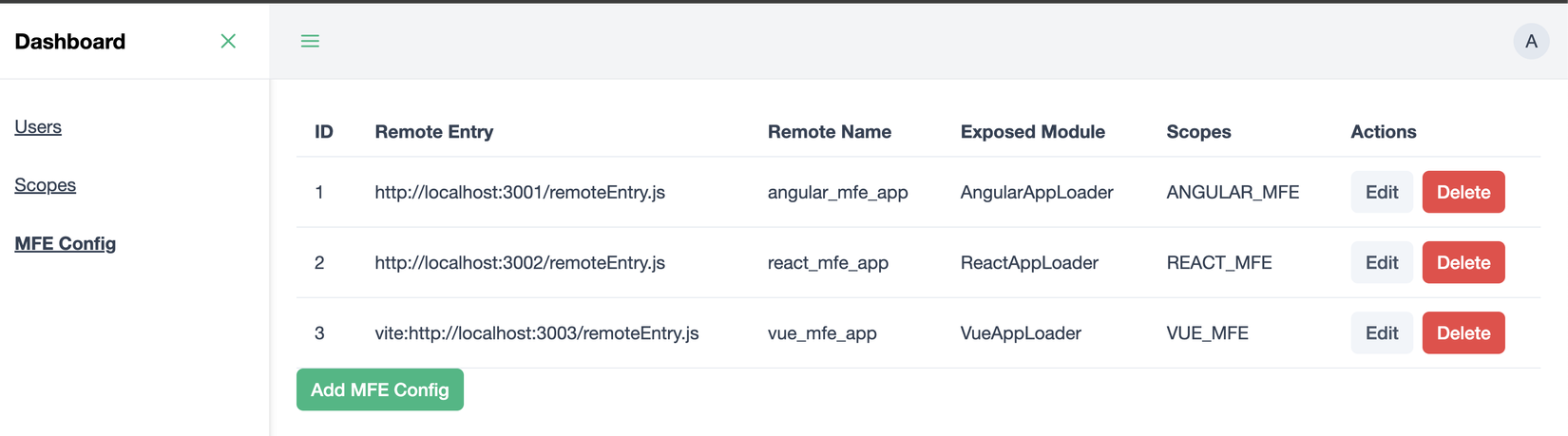Open the user avatar "A" menu
Image resolution: width=1568 pixels, height=436 pixels.
point(1531,41)
